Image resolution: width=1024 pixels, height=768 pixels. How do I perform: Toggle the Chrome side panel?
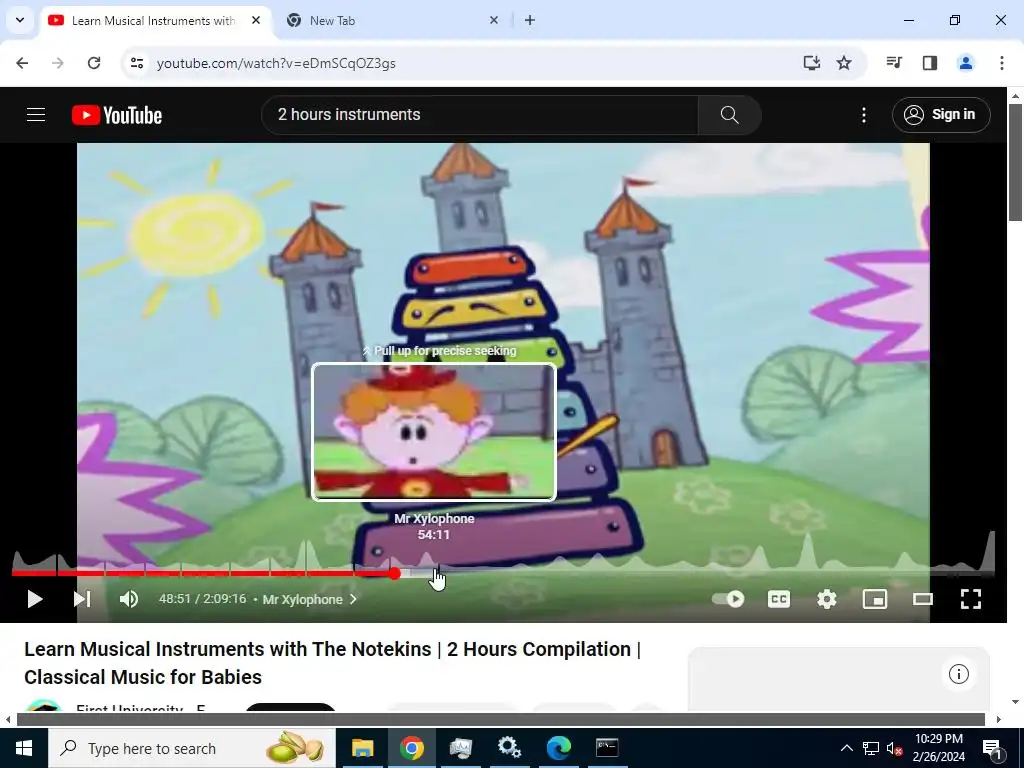[x=930, y=63]
